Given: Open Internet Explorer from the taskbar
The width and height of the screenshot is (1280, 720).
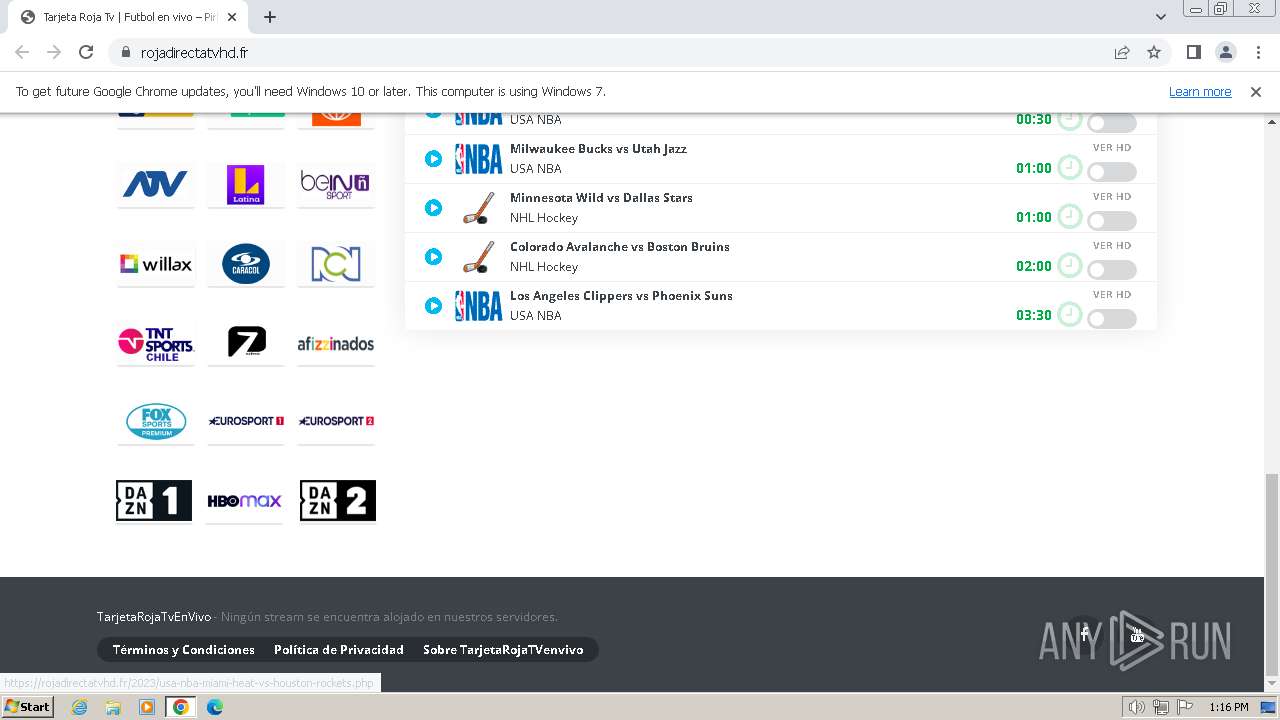Looking at the screenshot, I should click(x=79, y=707).
